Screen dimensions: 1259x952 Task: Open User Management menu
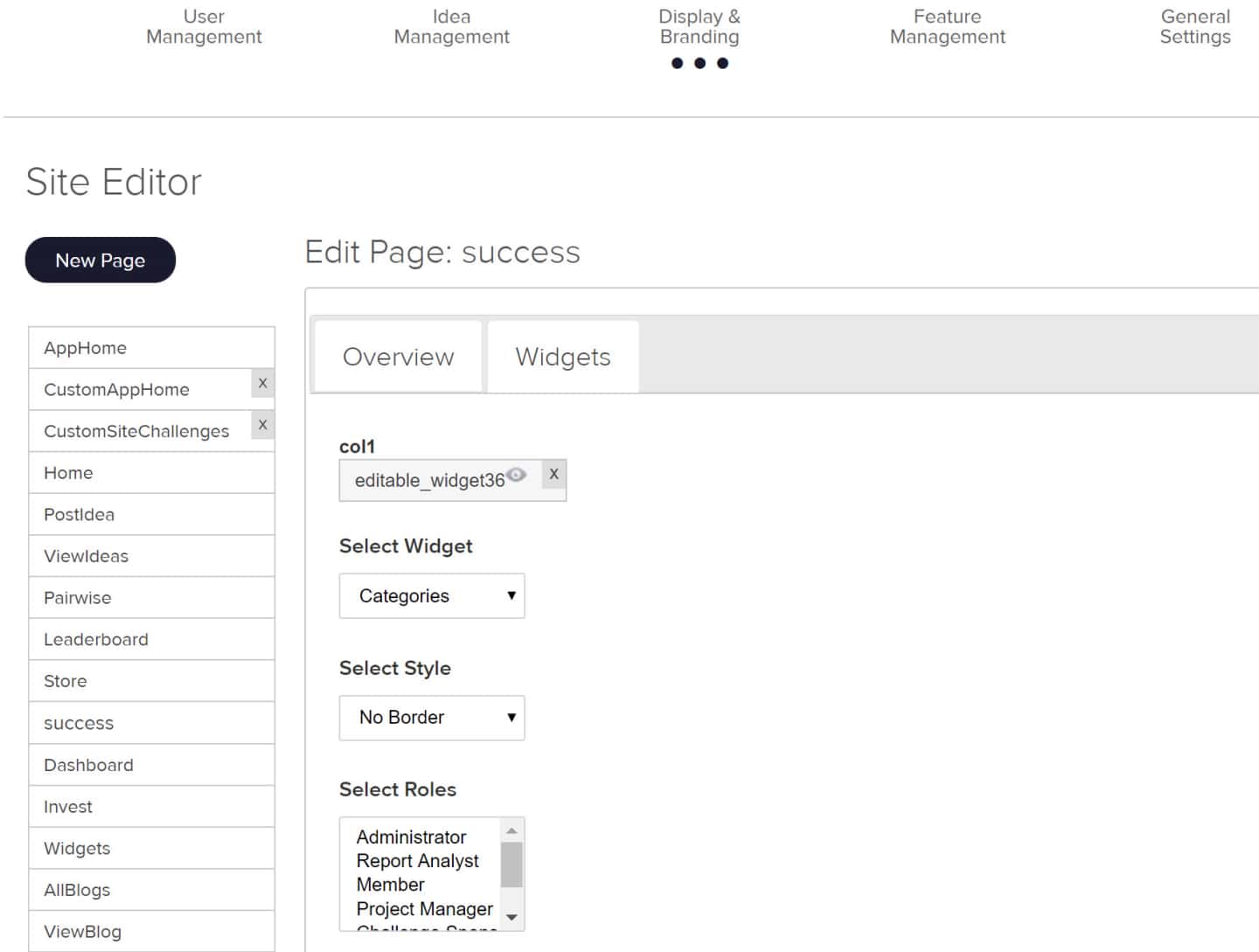[x=204, y=26]
